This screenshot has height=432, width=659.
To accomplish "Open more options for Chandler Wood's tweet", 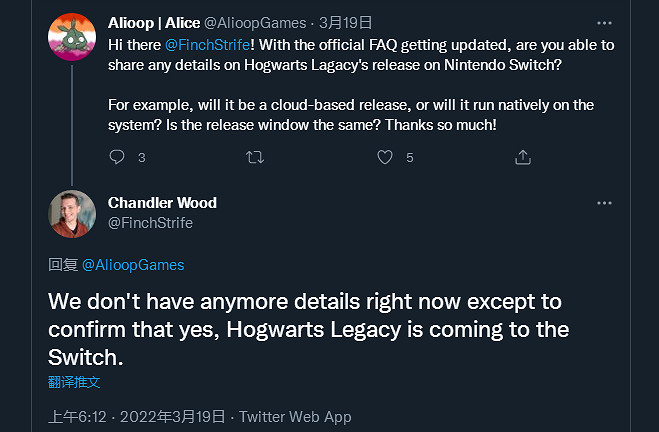I will click(x=604, y=203).
